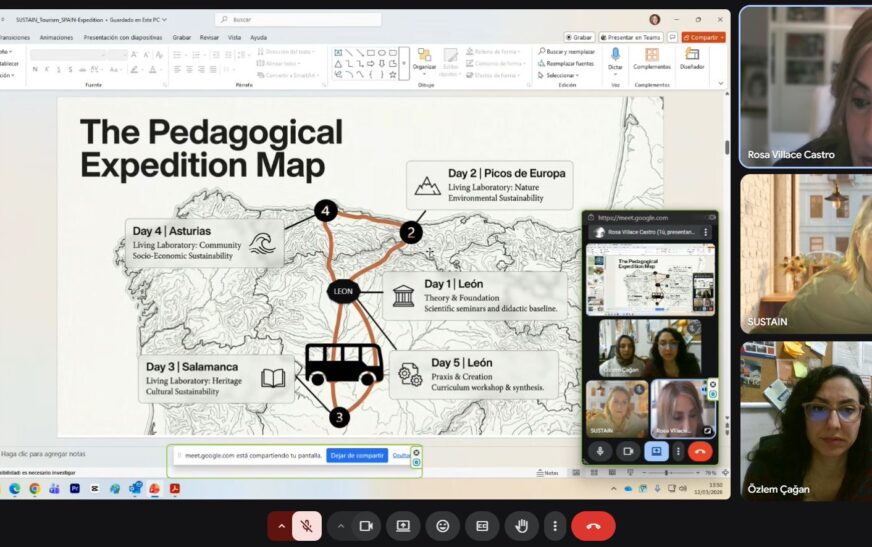Open the Vista ribbon tab

point(235,37)
